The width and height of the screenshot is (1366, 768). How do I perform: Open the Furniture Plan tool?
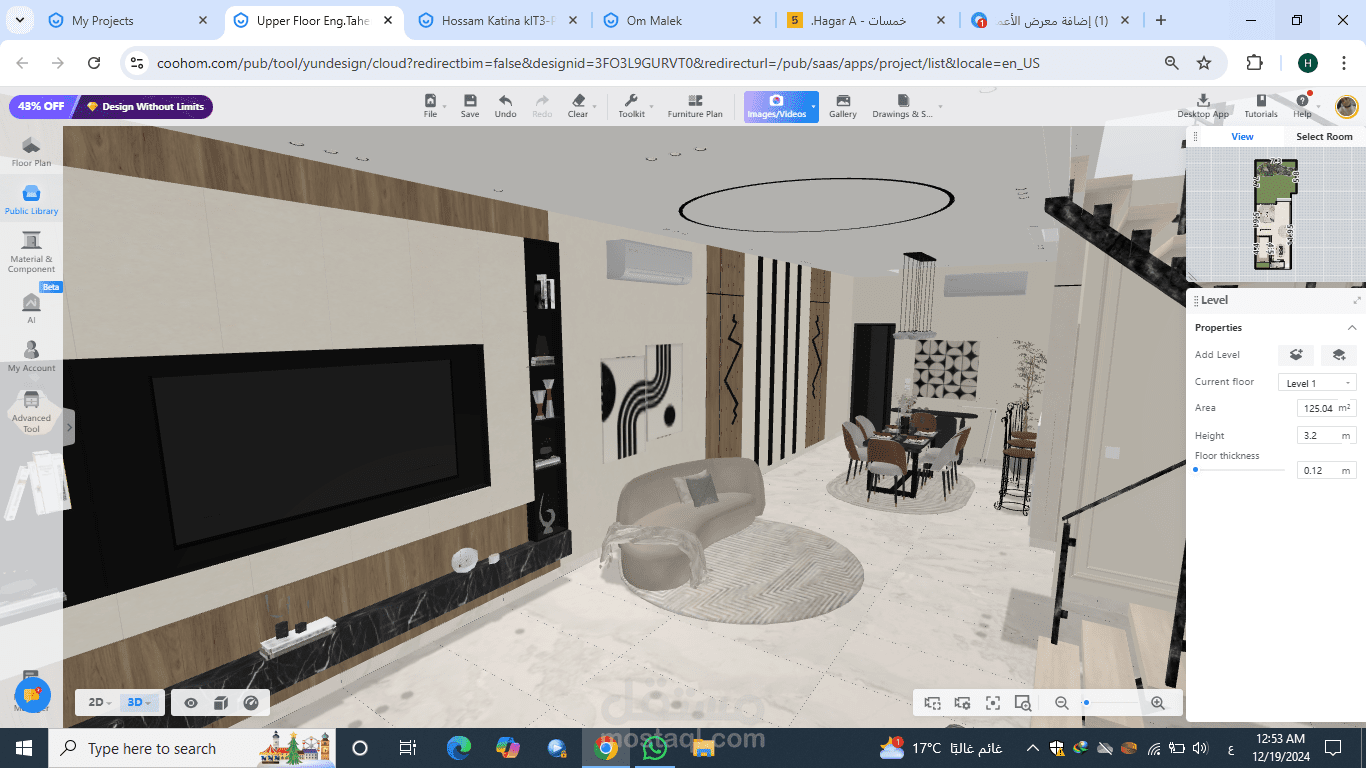[695, 106]
